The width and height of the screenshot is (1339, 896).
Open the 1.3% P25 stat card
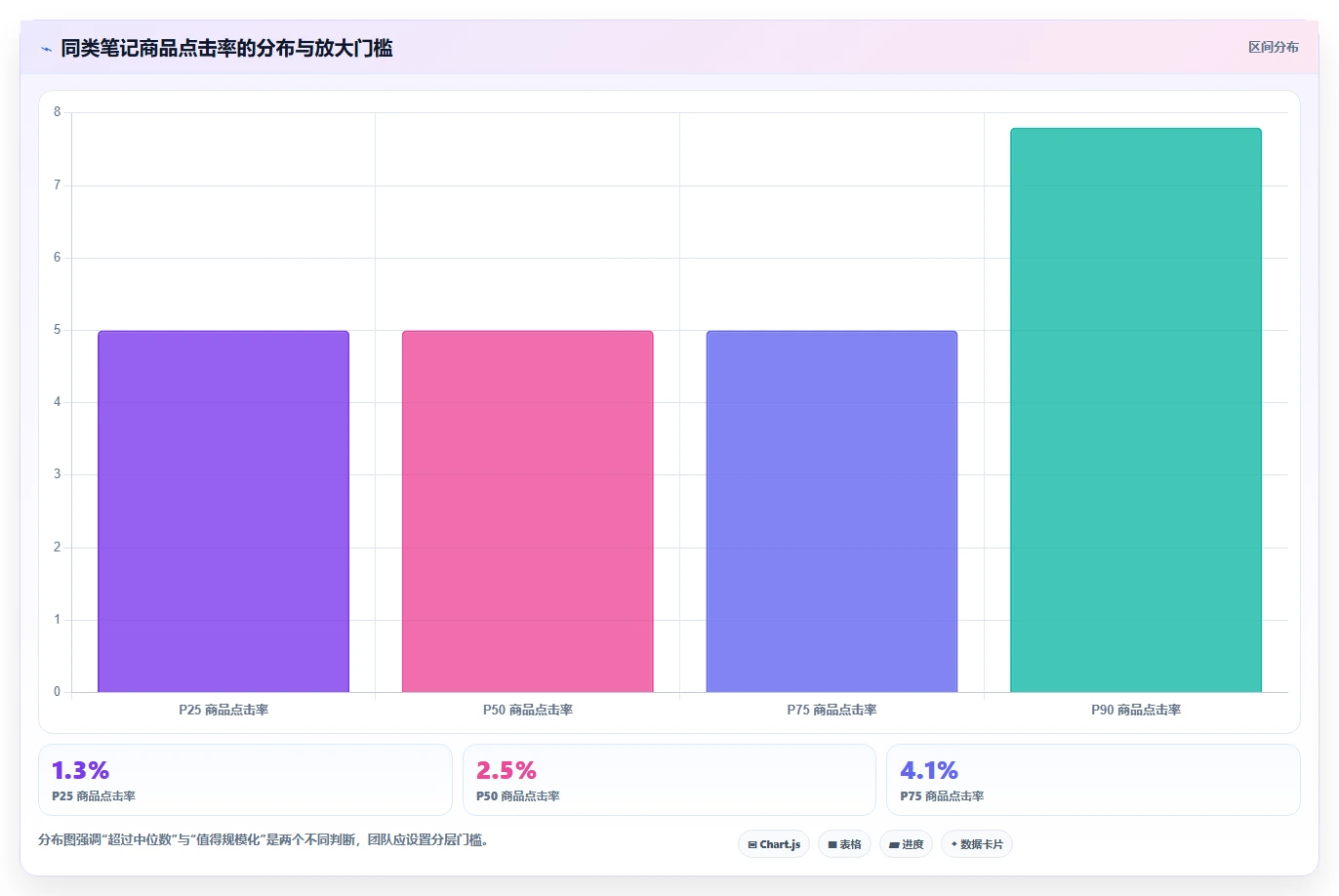click(245, 780)
